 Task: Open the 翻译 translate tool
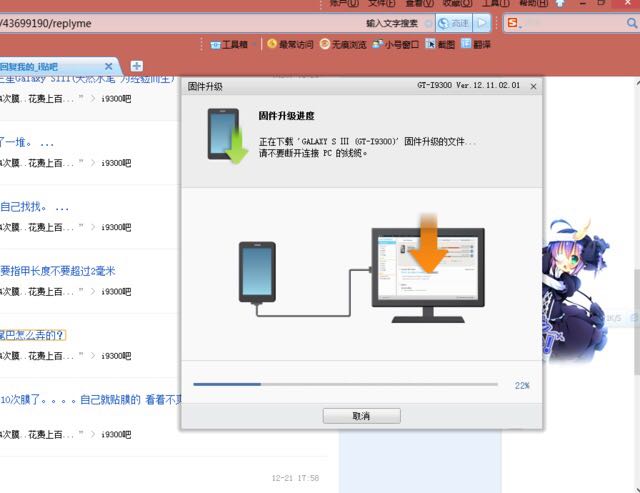coord(476,44)
